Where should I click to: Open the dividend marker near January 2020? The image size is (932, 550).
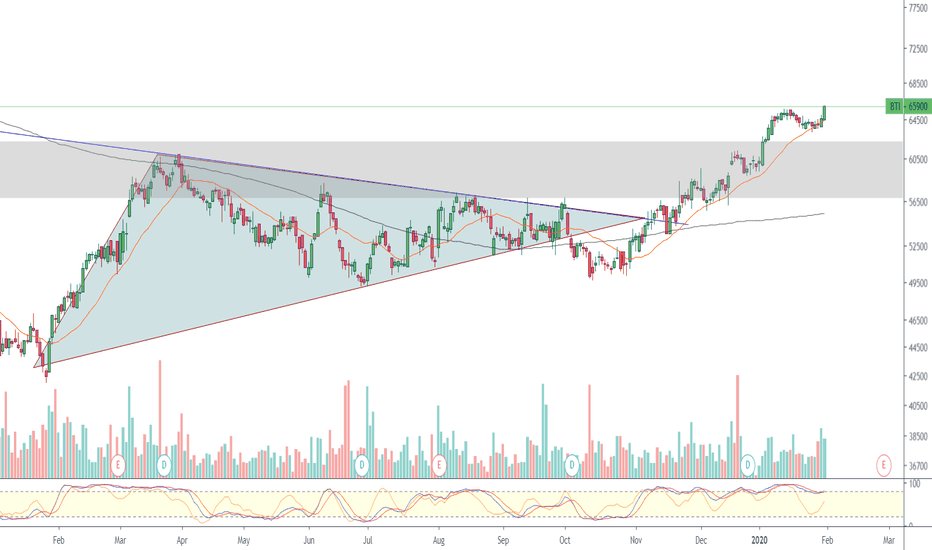(748, 464)
